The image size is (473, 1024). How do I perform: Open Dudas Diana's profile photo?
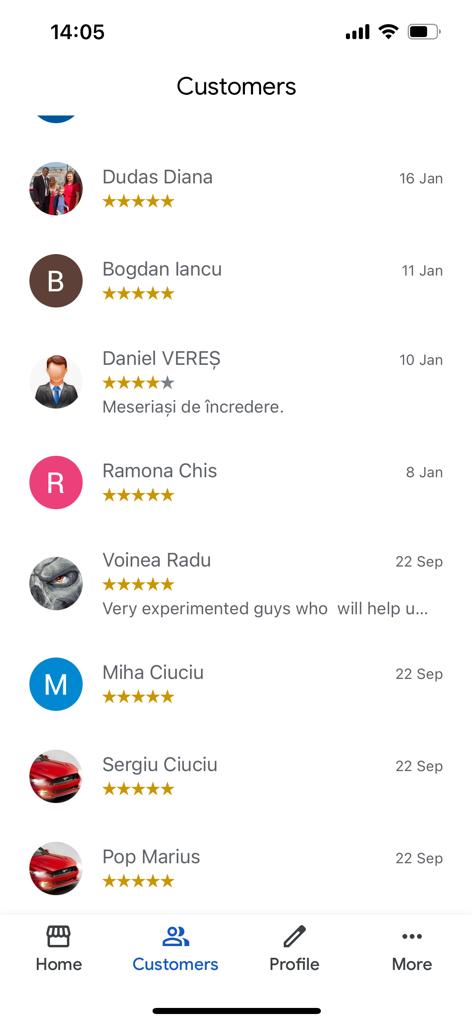tap(56, 189)
